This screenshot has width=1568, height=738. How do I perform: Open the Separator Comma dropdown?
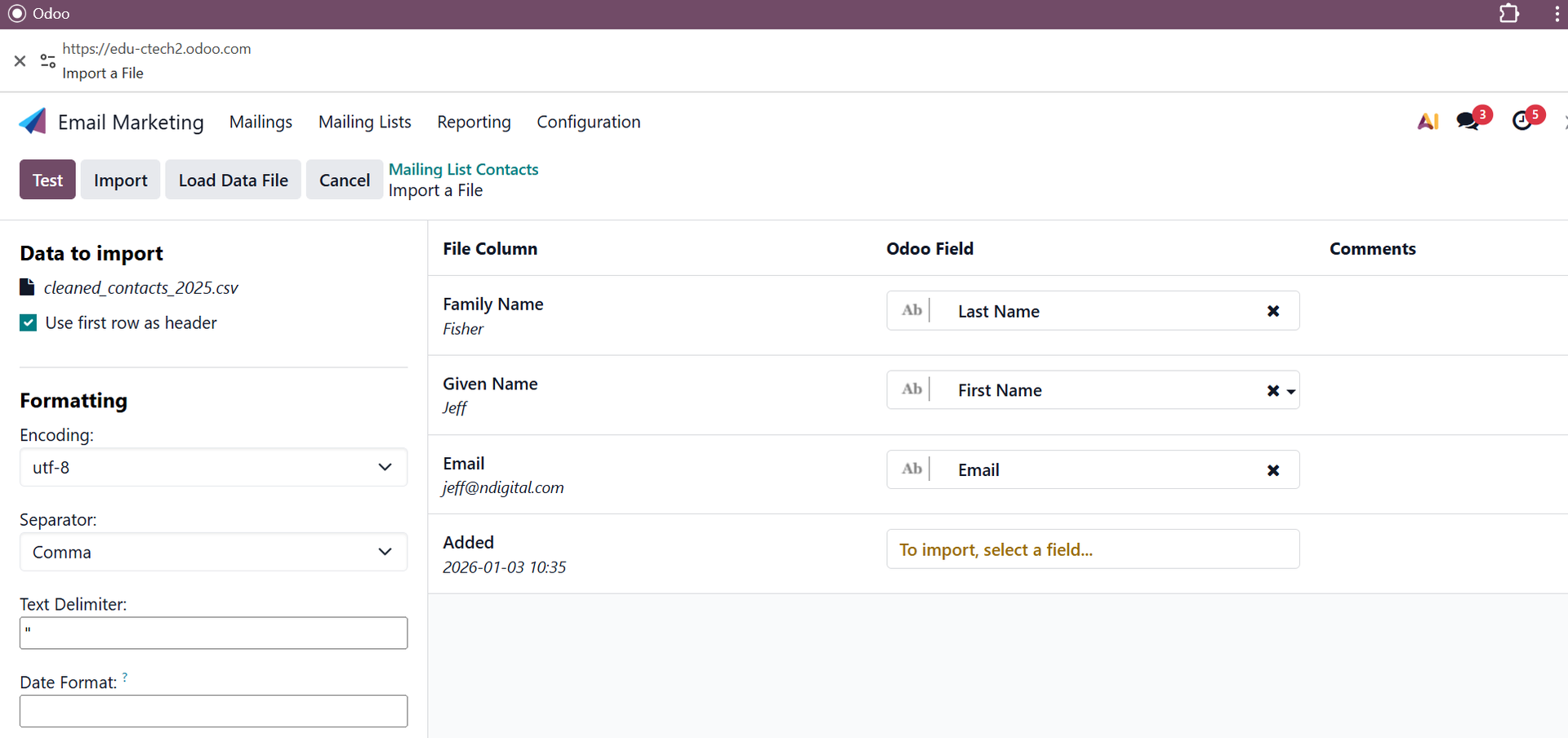[x=213, y=553]
